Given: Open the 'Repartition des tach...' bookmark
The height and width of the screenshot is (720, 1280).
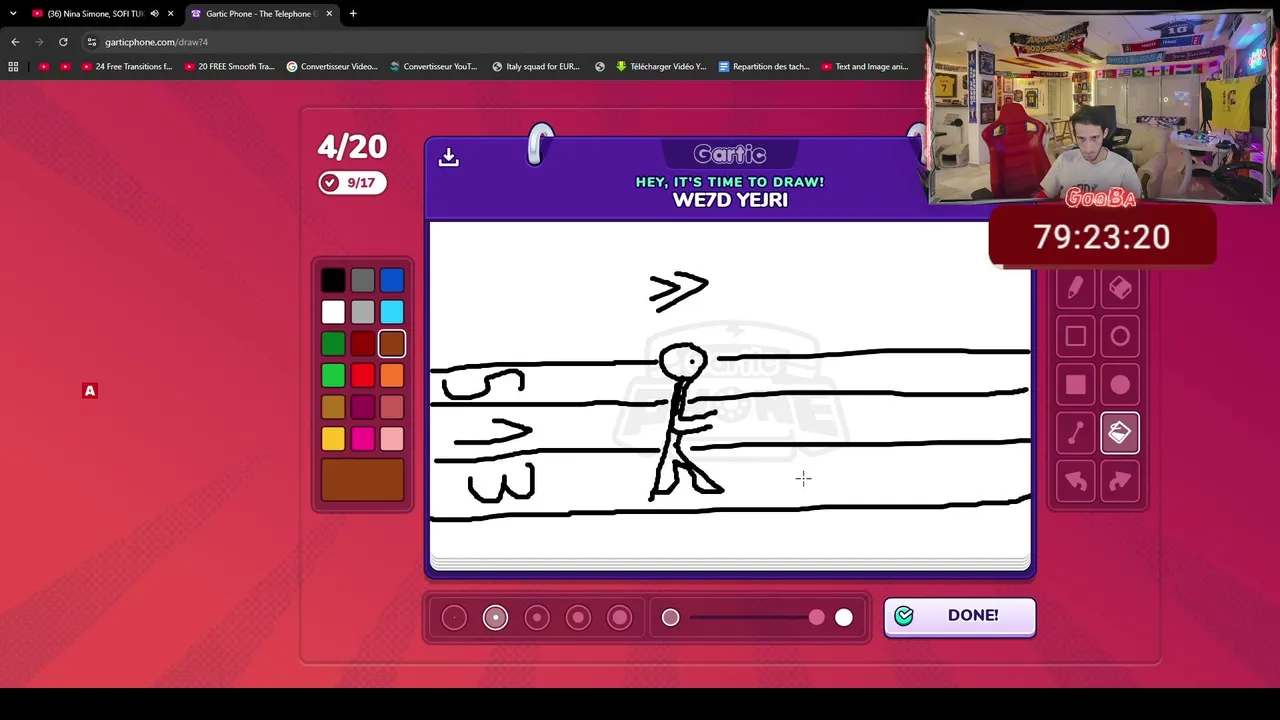Looking at the screenshot, I should pos(764,67).
